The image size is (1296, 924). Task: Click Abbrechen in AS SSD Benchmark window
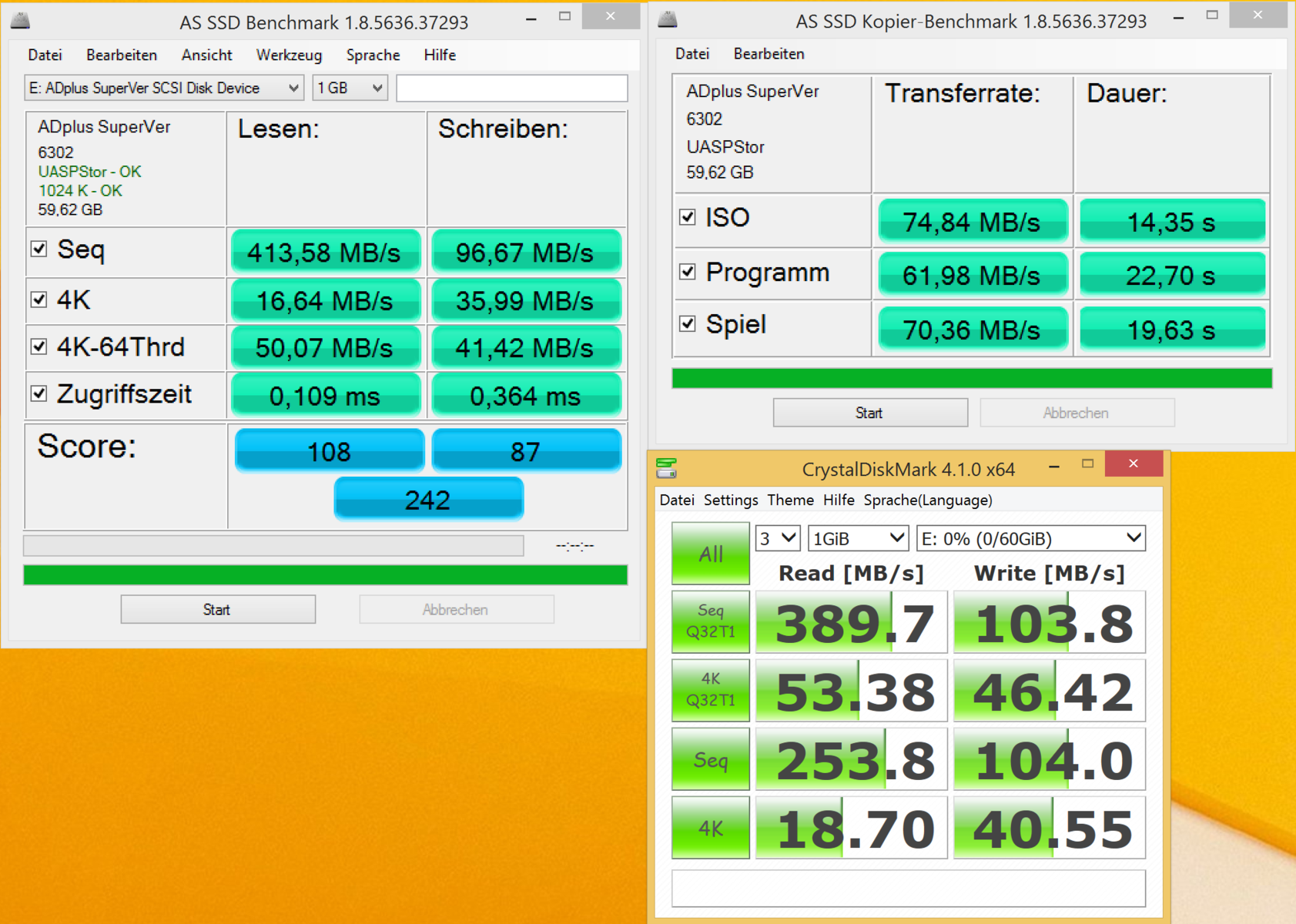pyautogui.click(x=456, y=609)
